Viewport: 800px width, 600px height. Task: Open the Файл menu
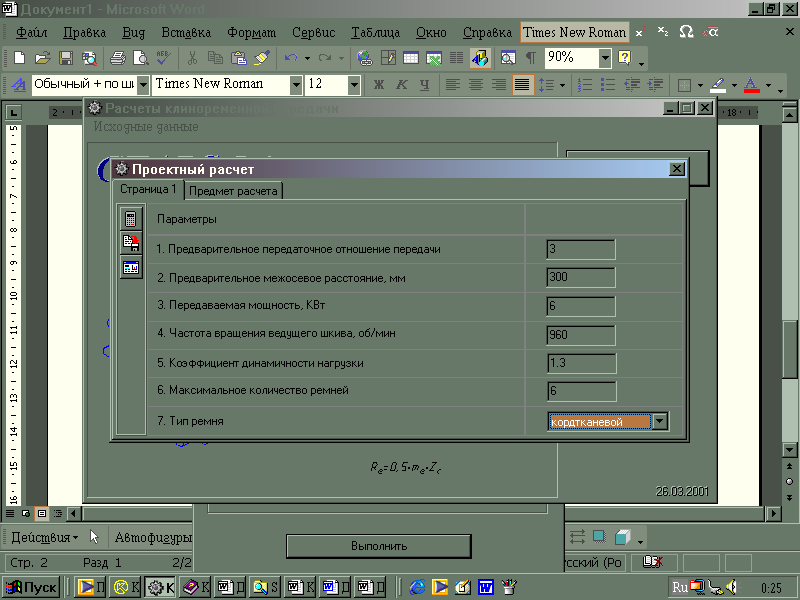(x=32, y=33)
